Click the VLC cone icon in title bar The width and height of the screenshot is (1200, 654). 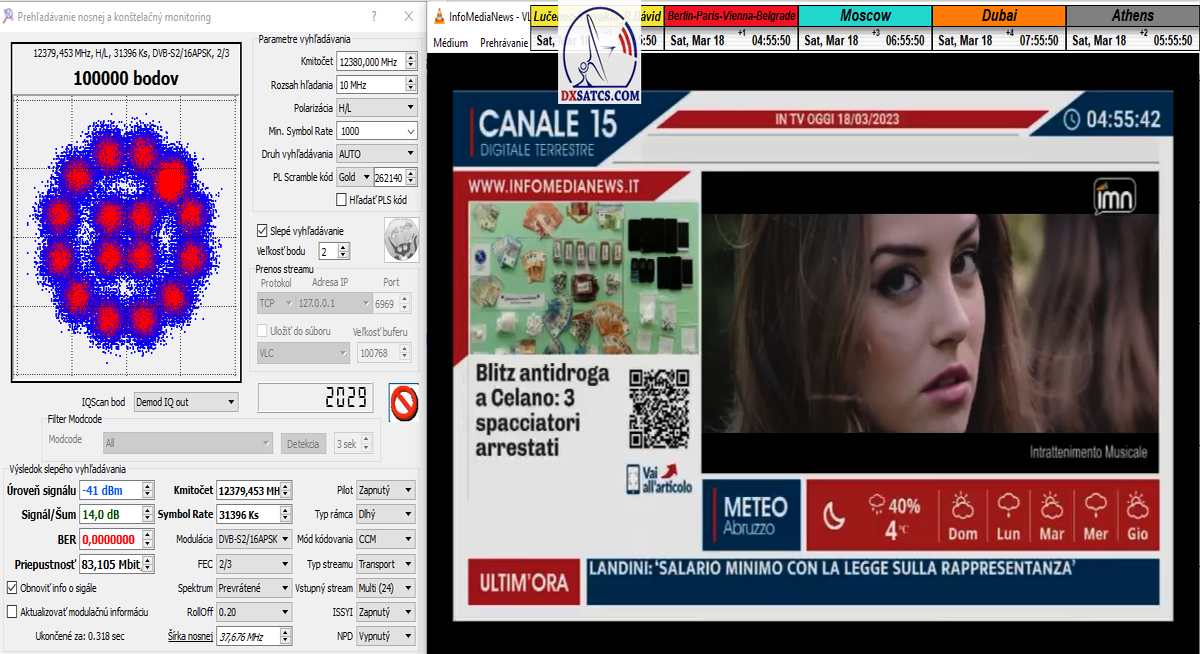(x=438, y=16)
